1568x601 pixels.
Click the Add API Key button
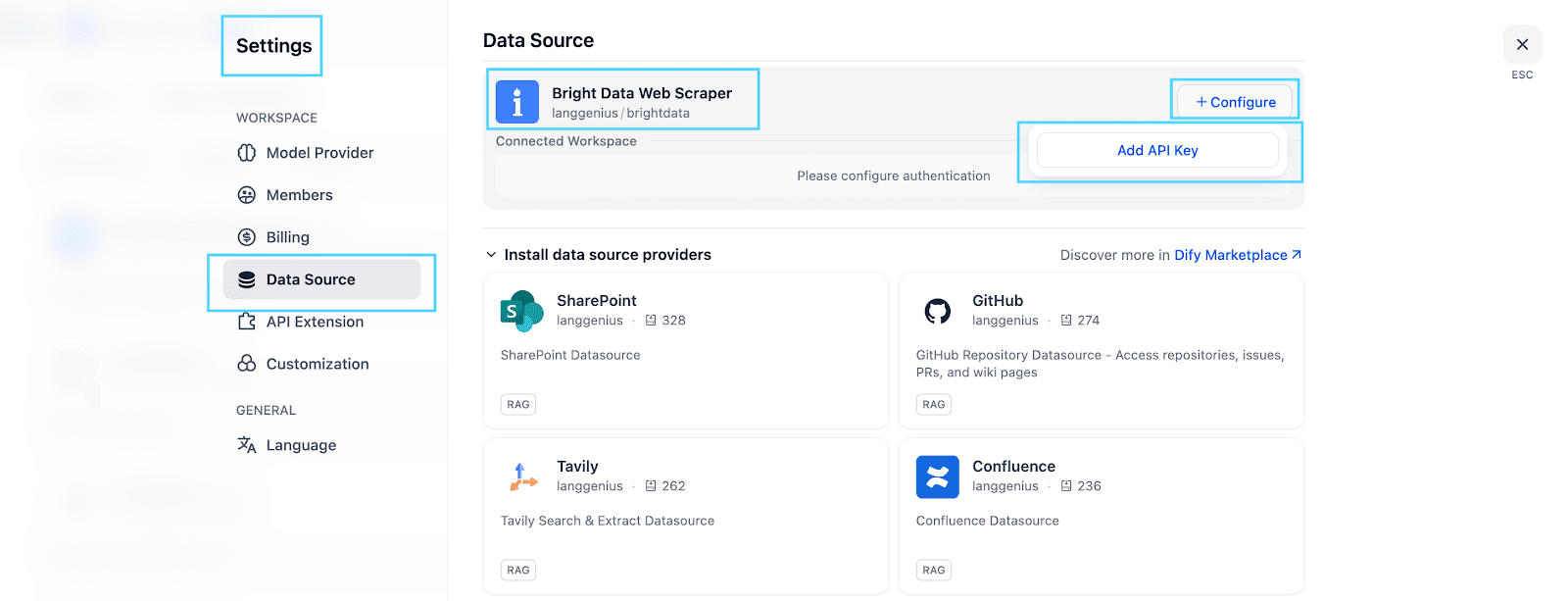(x=1157, y=150)
